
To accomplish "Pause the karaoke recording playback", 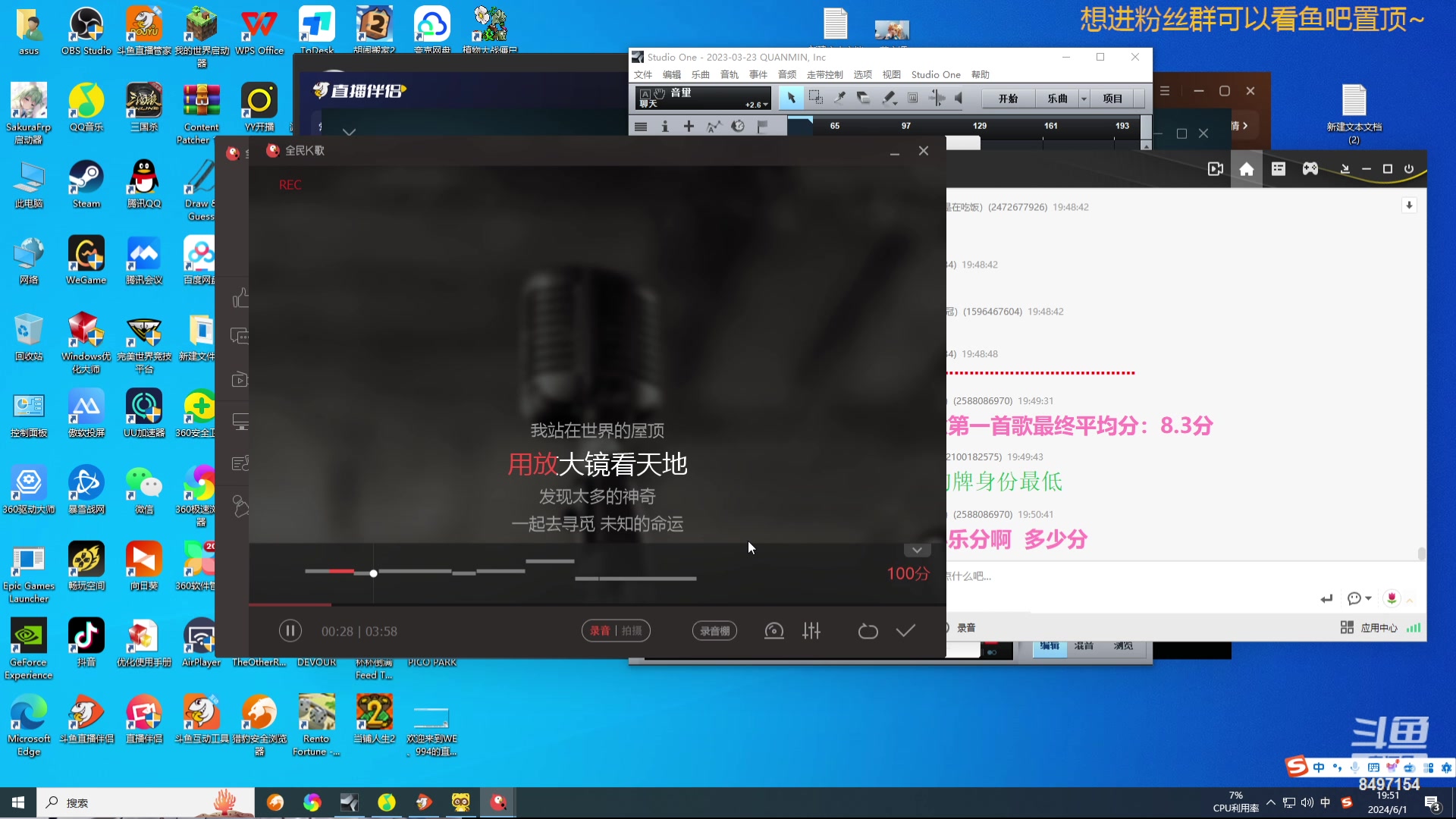I will (x=290, y=630).
